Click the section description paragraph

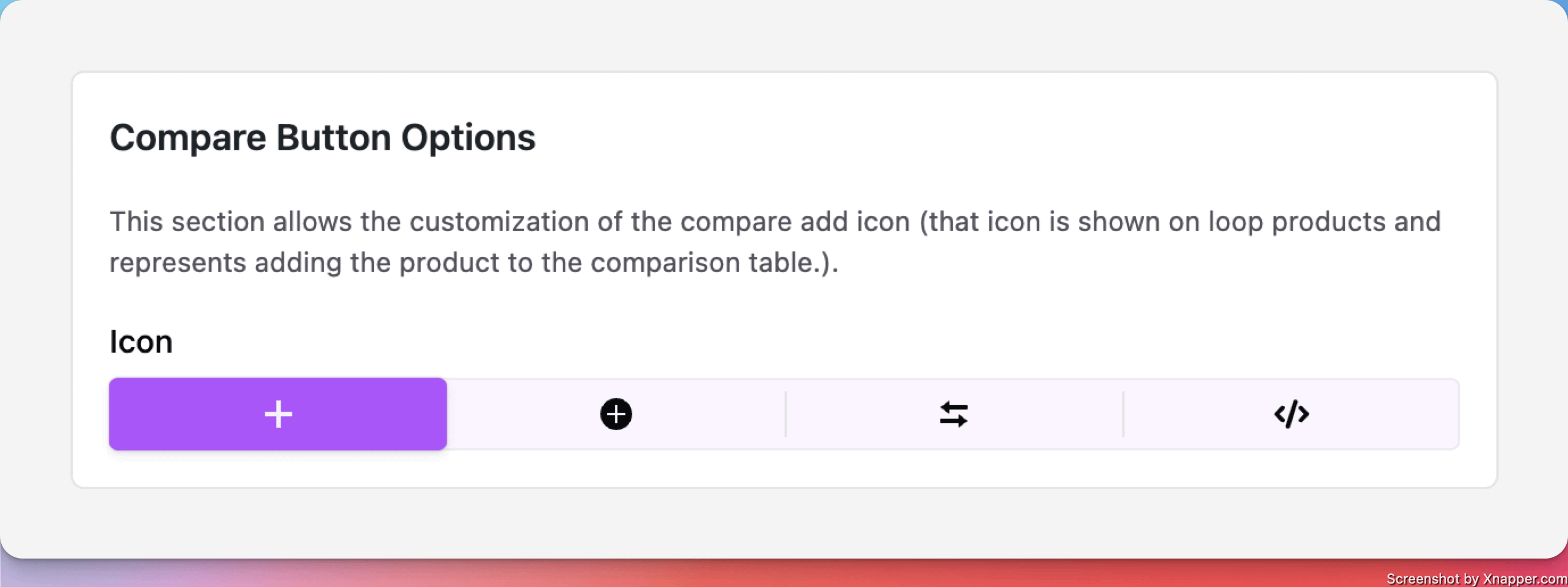point(774,242)
